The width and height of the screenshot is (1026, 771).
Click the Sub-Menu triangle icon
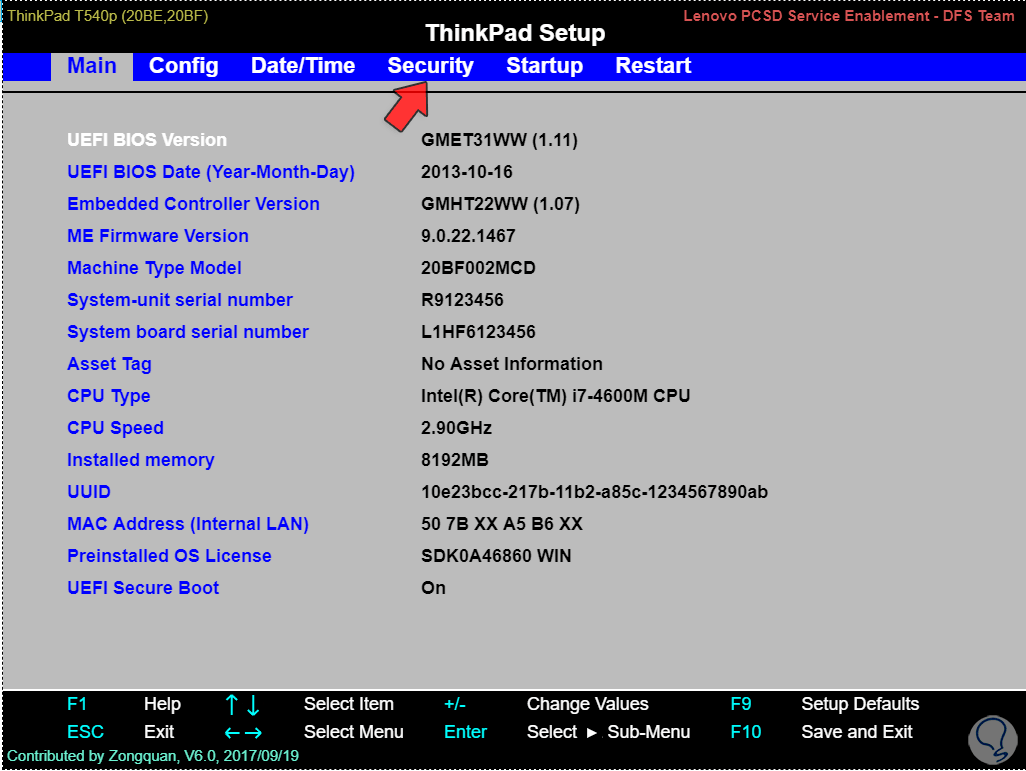click(592, 733)
